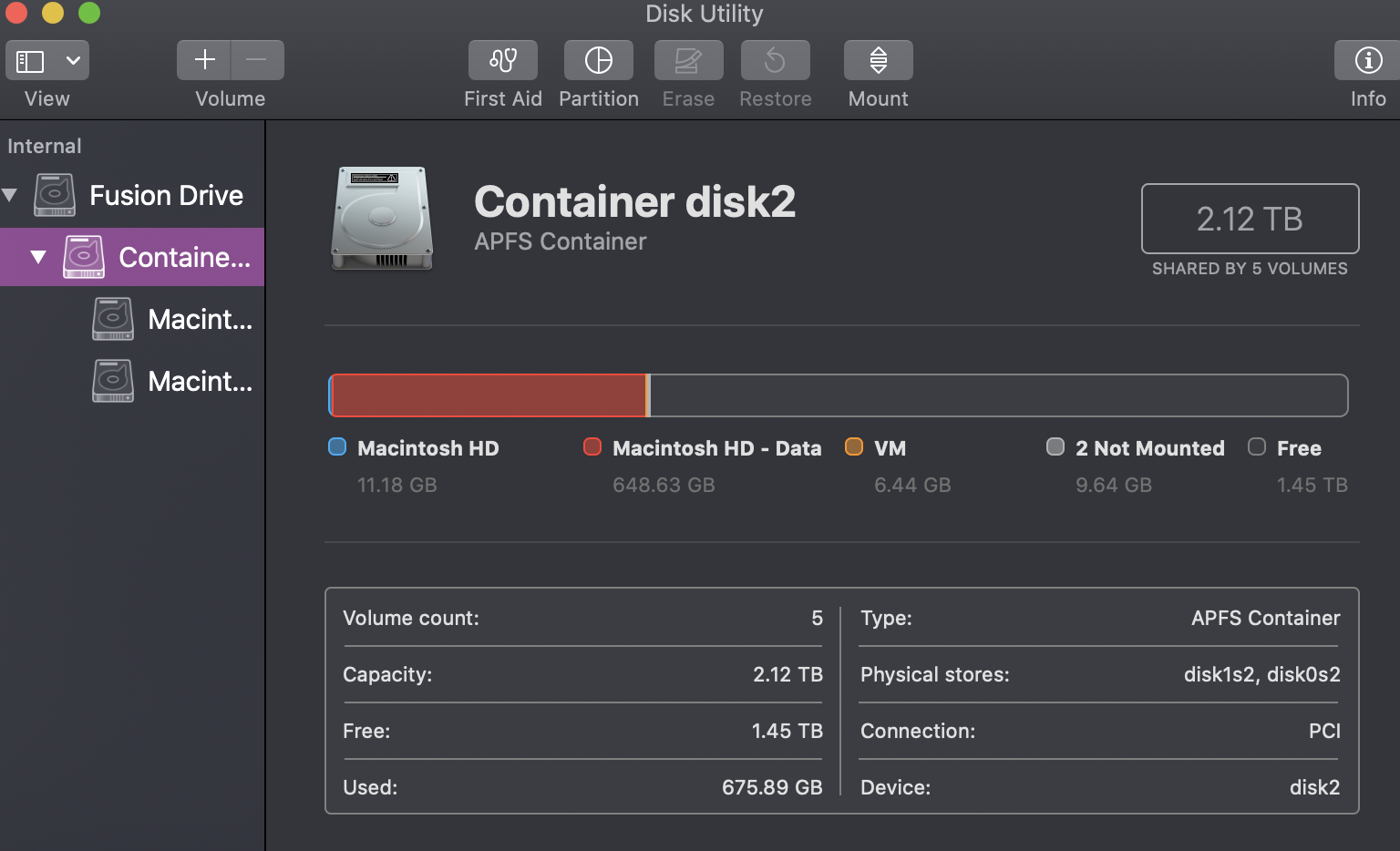
Task: Select Fusion Drive in the sidebar
Action: (165, 195)
